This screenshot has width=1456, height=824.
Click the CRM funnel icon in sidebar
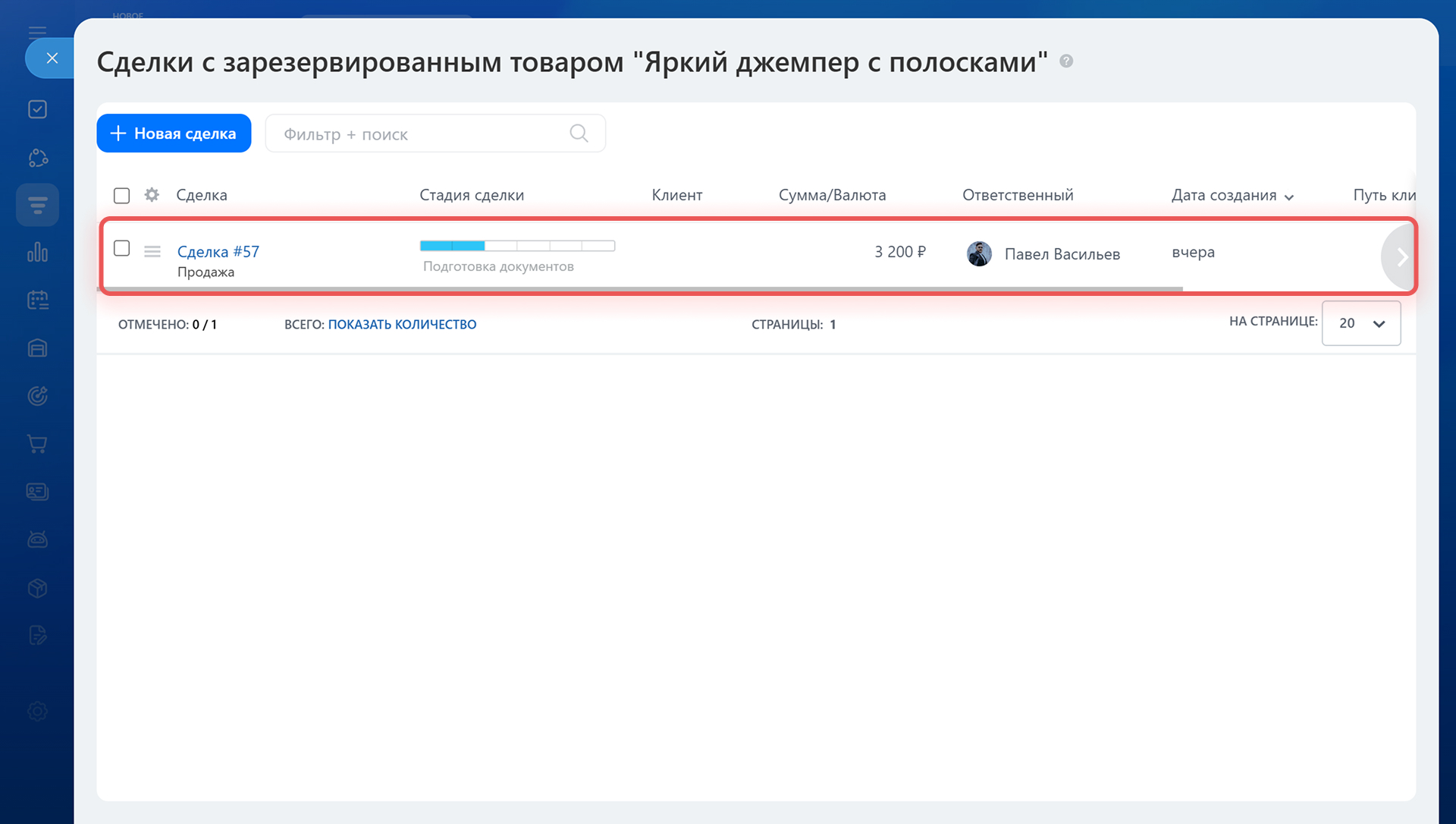click(x=37, y=205)
